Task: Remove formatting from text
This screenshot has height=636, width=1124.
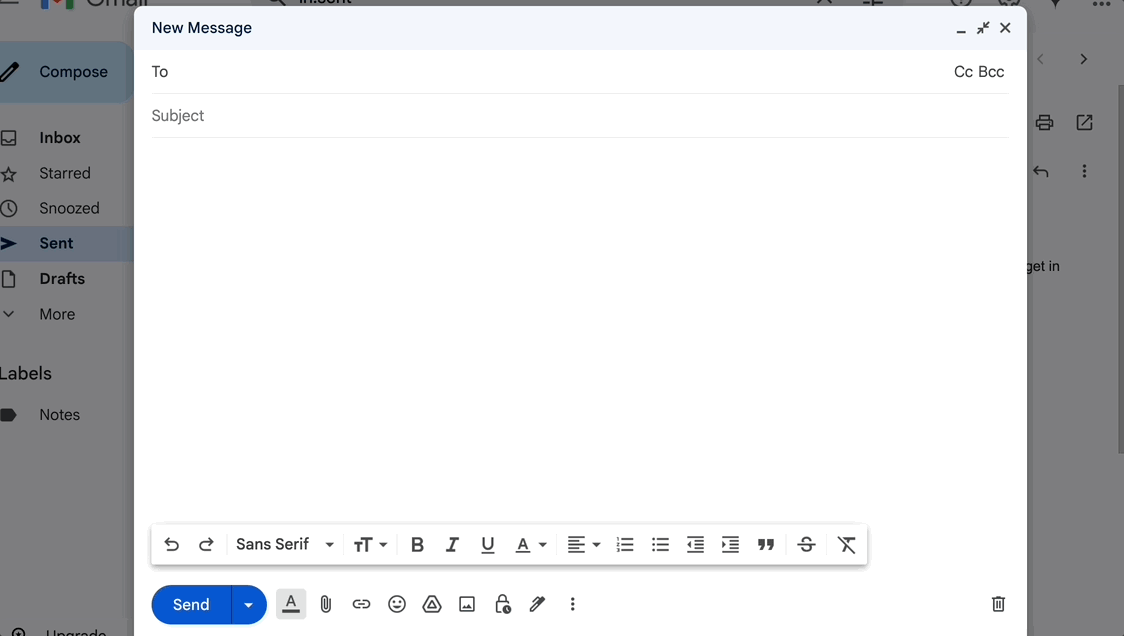Action: [x=847, y=545]
